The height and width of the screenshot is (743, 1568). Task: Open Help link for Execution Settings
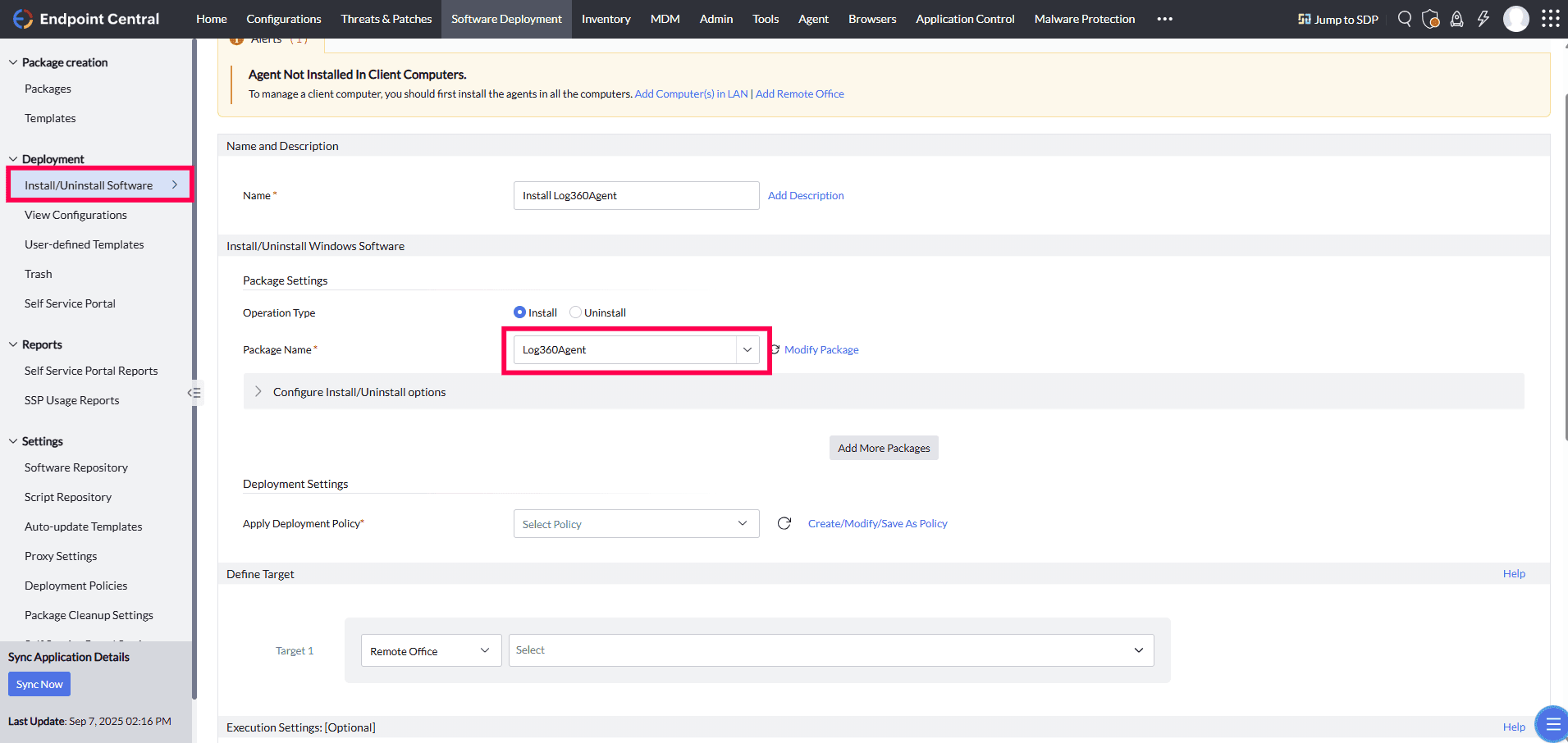1514,727
